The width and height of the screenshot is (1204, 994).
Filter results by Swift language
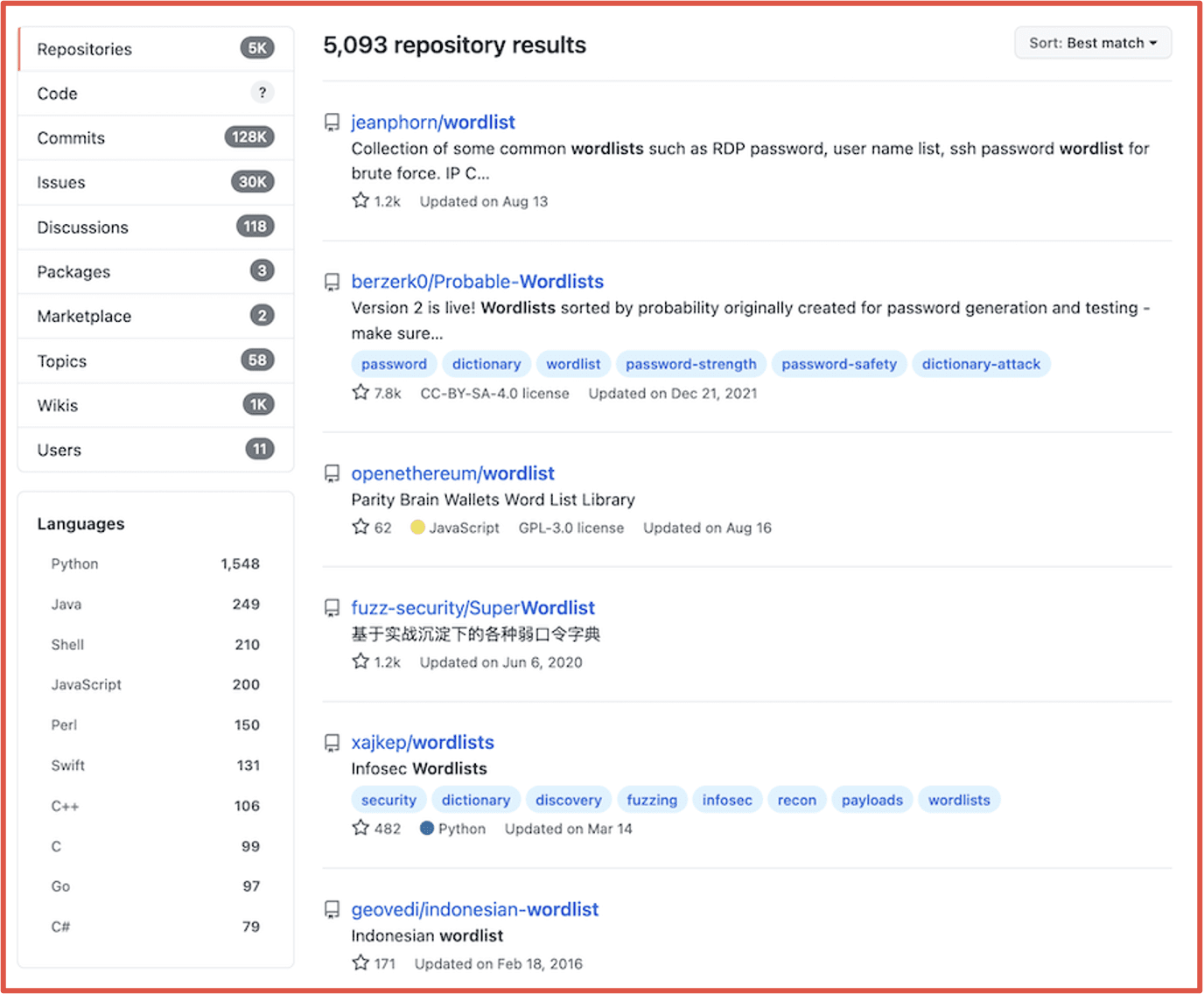[x=155, y=766]
